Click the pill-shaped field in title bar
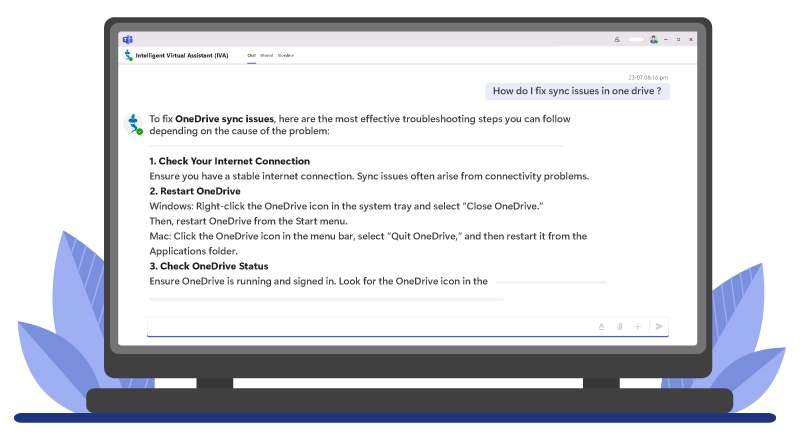 click(x=635, y=39)
